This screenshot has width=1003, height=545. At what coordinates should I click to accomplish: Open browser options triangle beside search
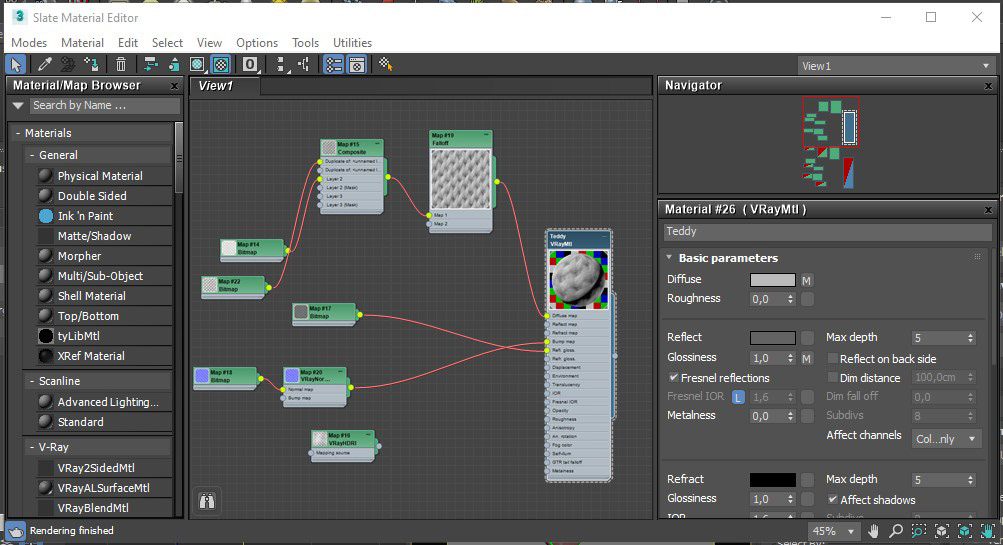pos(18,106)
